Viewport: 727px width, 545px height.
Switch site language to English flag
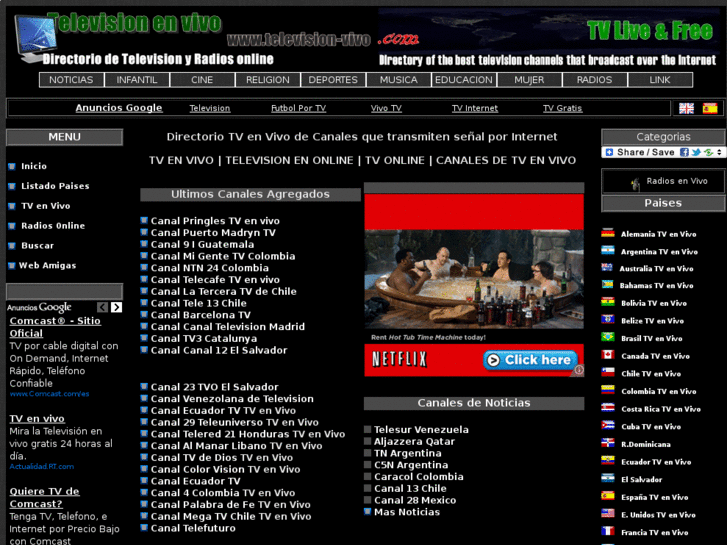686,108
